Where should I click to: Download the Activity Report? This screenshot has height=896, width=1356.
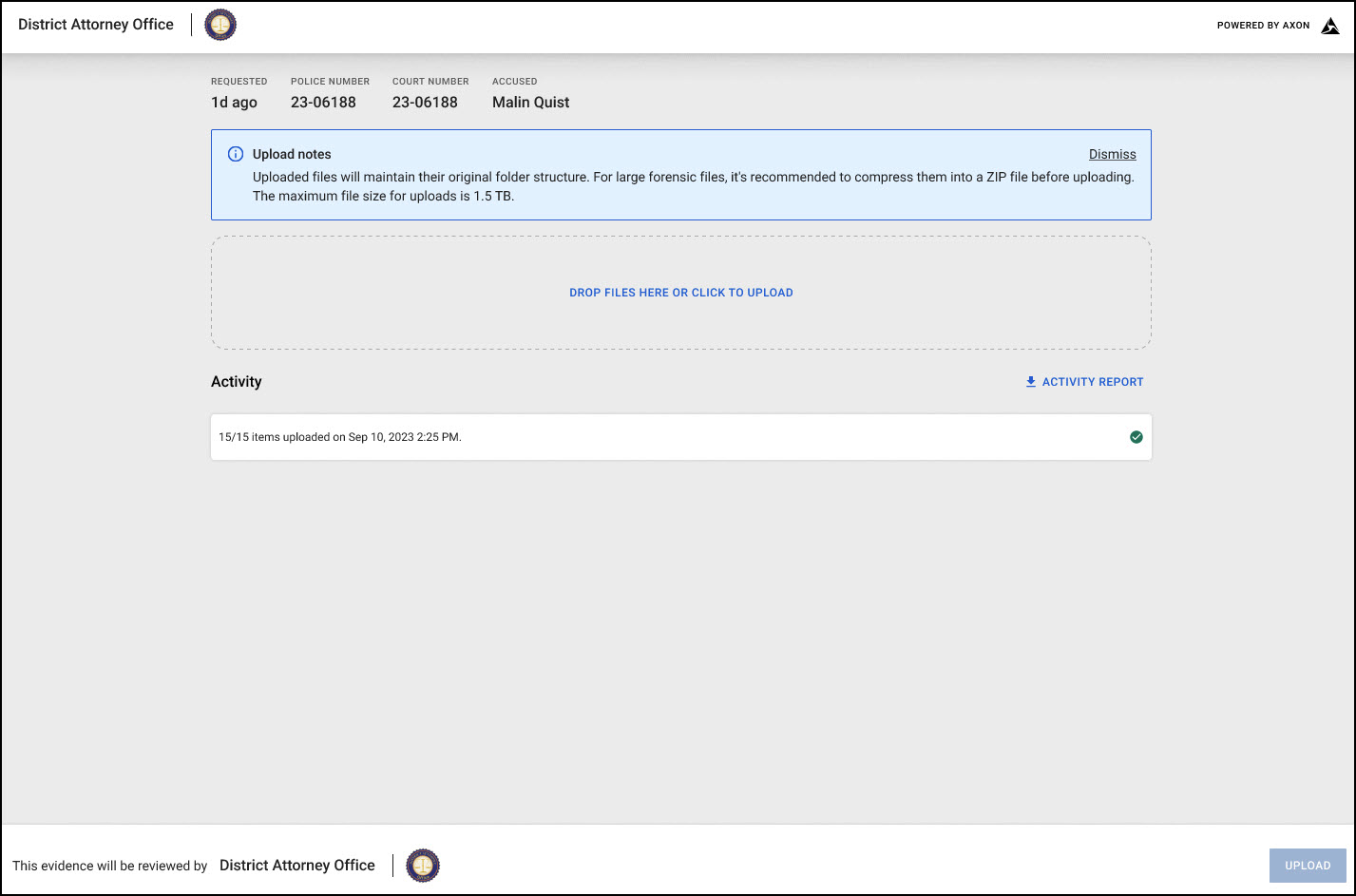(1092, 382)
